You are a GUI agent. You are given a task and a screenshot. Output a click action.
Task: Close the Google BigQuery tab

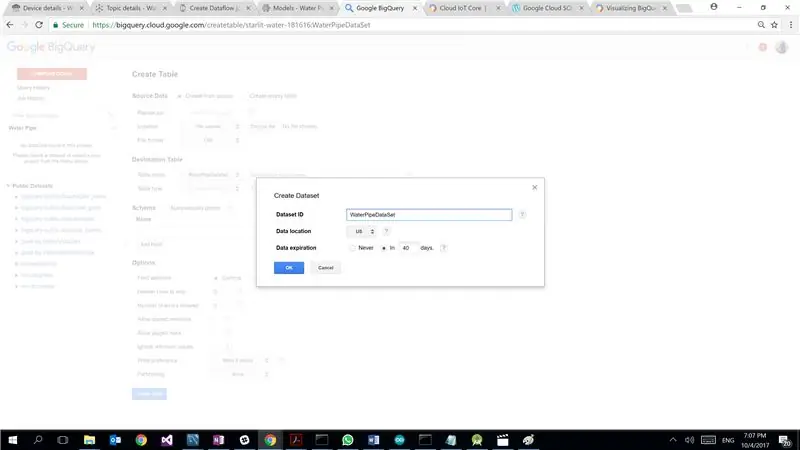[415, 8]
